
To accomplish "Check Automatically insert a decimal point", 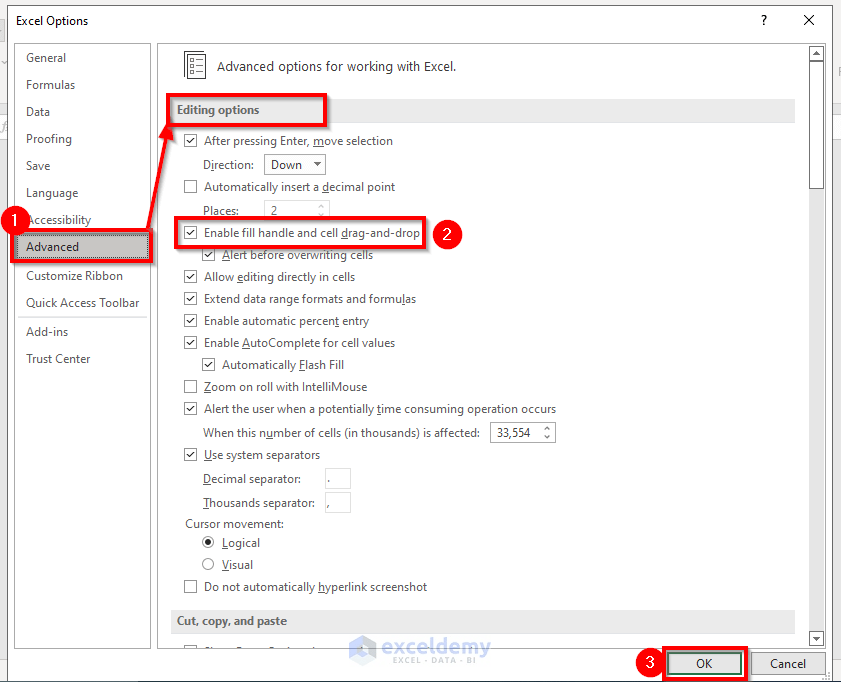I will 190,187.
